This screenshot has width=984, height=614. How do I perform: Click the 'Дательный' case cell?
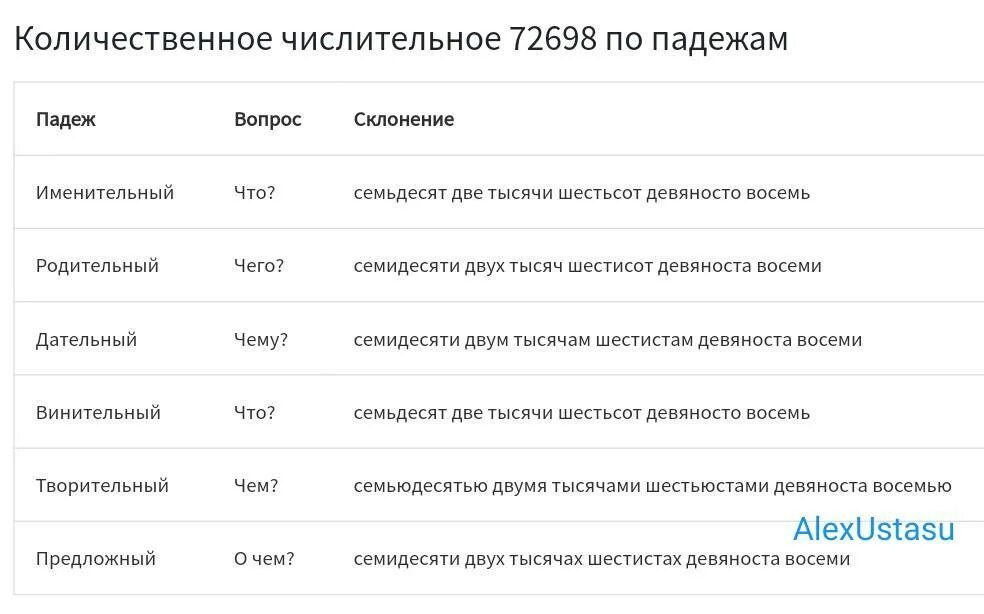click(x=87, y=340)
